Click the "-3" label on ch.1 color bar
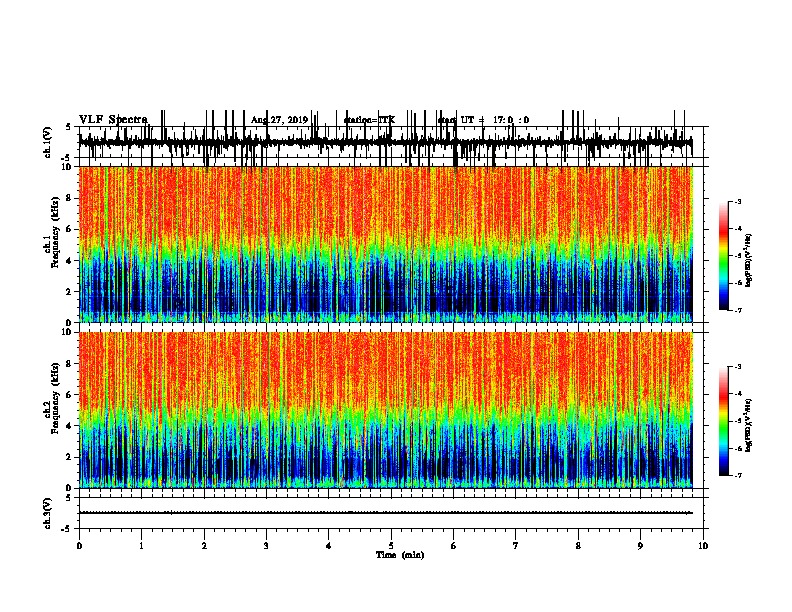The image size is (792, 612). point(738,201)
